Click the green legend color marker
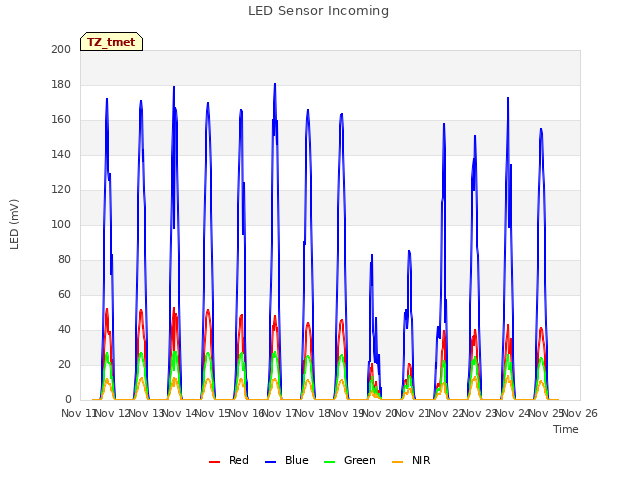The height and width of the screenshot is (480, 640). pos(329,462)
